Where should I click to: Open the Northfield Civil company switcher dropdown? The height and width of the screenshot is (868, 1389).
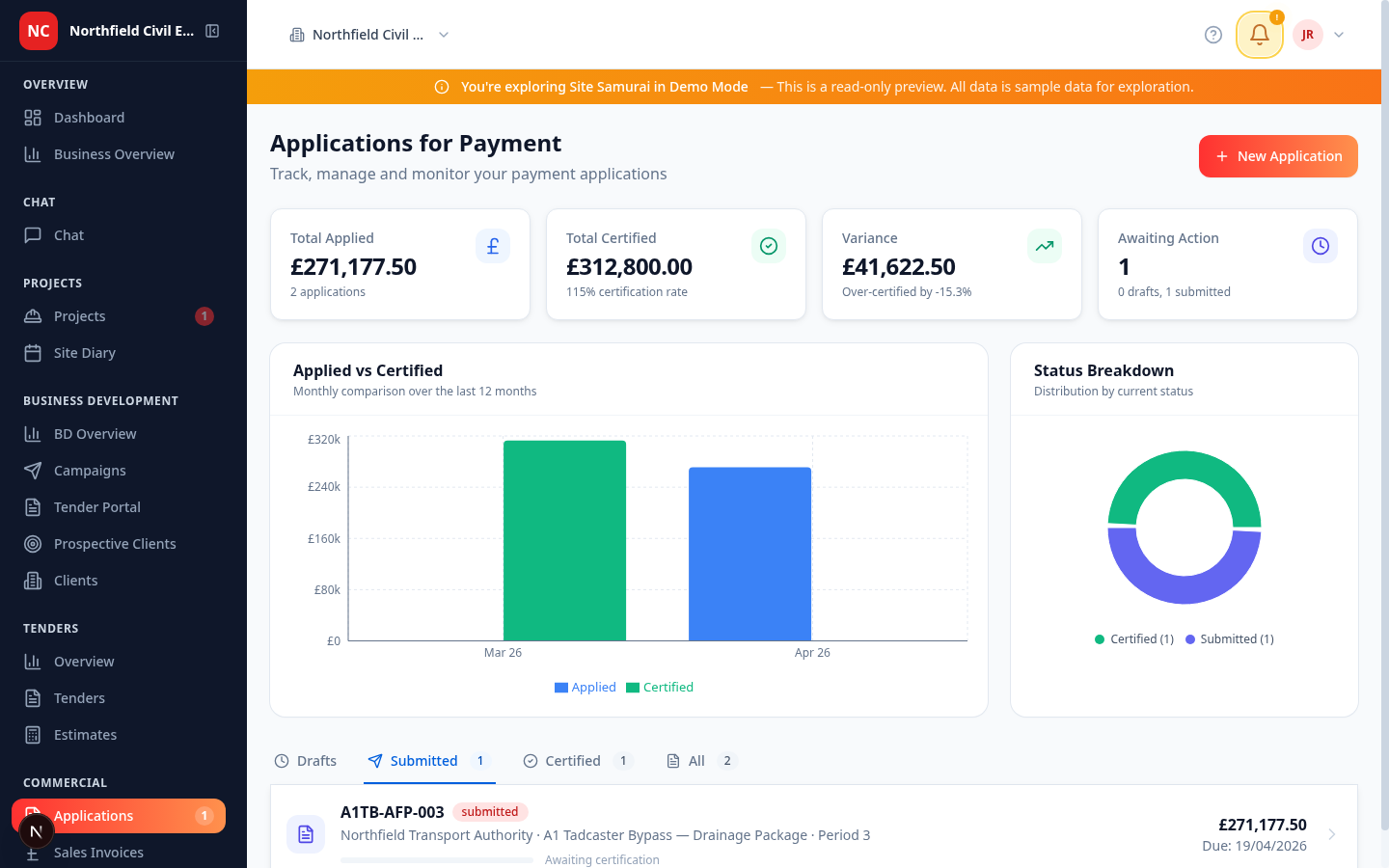[369, 34]
